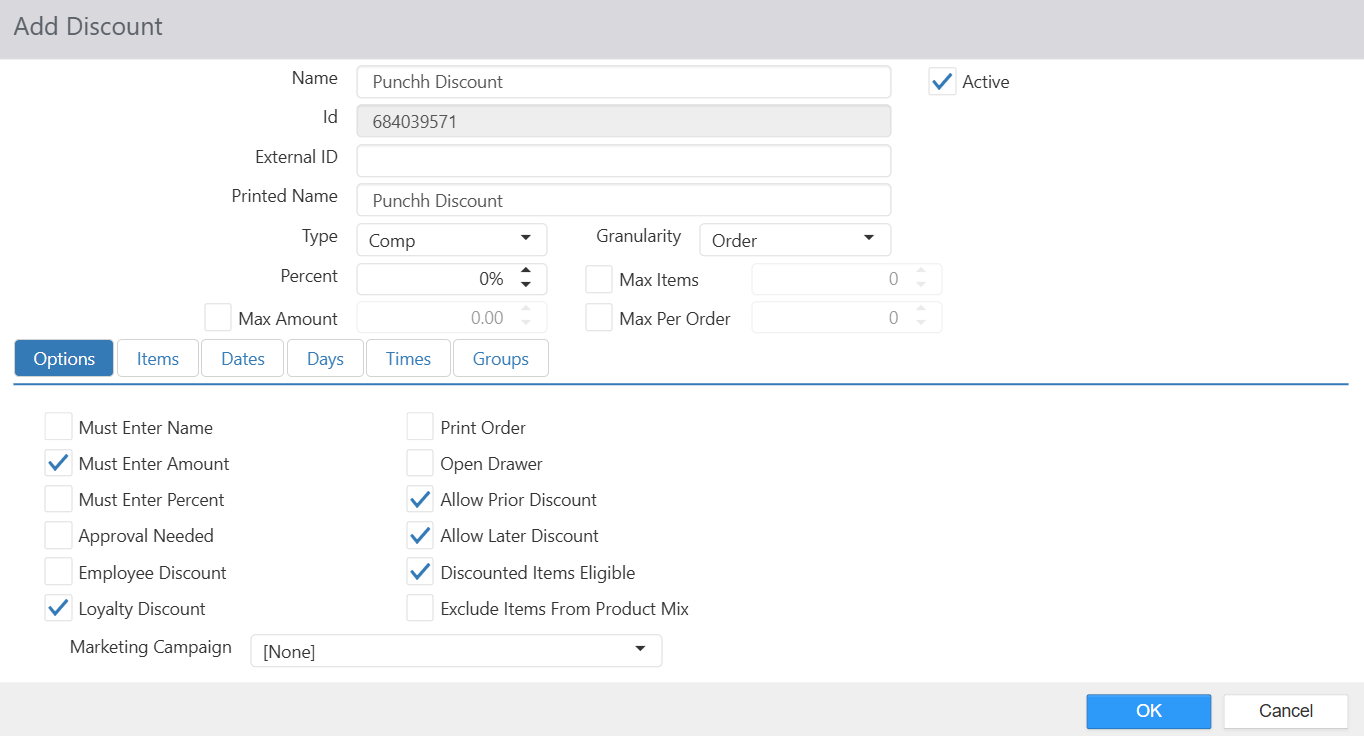Check Must Enter Name option

(59, 427)
